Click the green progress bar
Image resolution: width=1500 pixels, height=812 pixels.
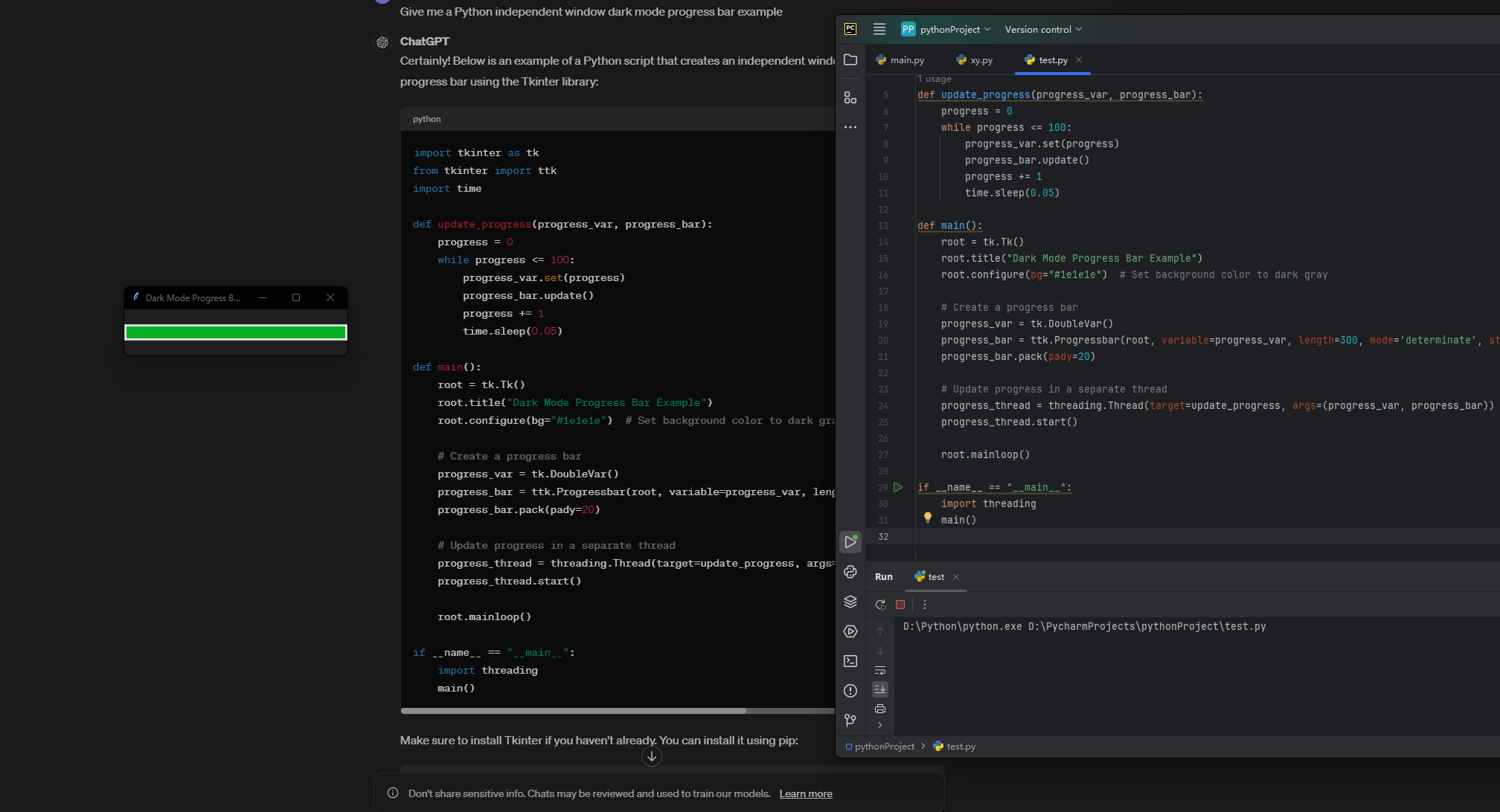(235, 332)
